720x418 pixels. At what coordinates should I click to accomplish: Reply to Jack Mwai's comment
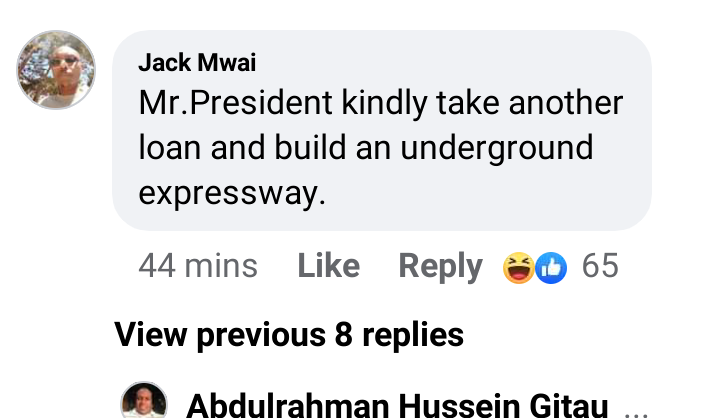[440, 266]
